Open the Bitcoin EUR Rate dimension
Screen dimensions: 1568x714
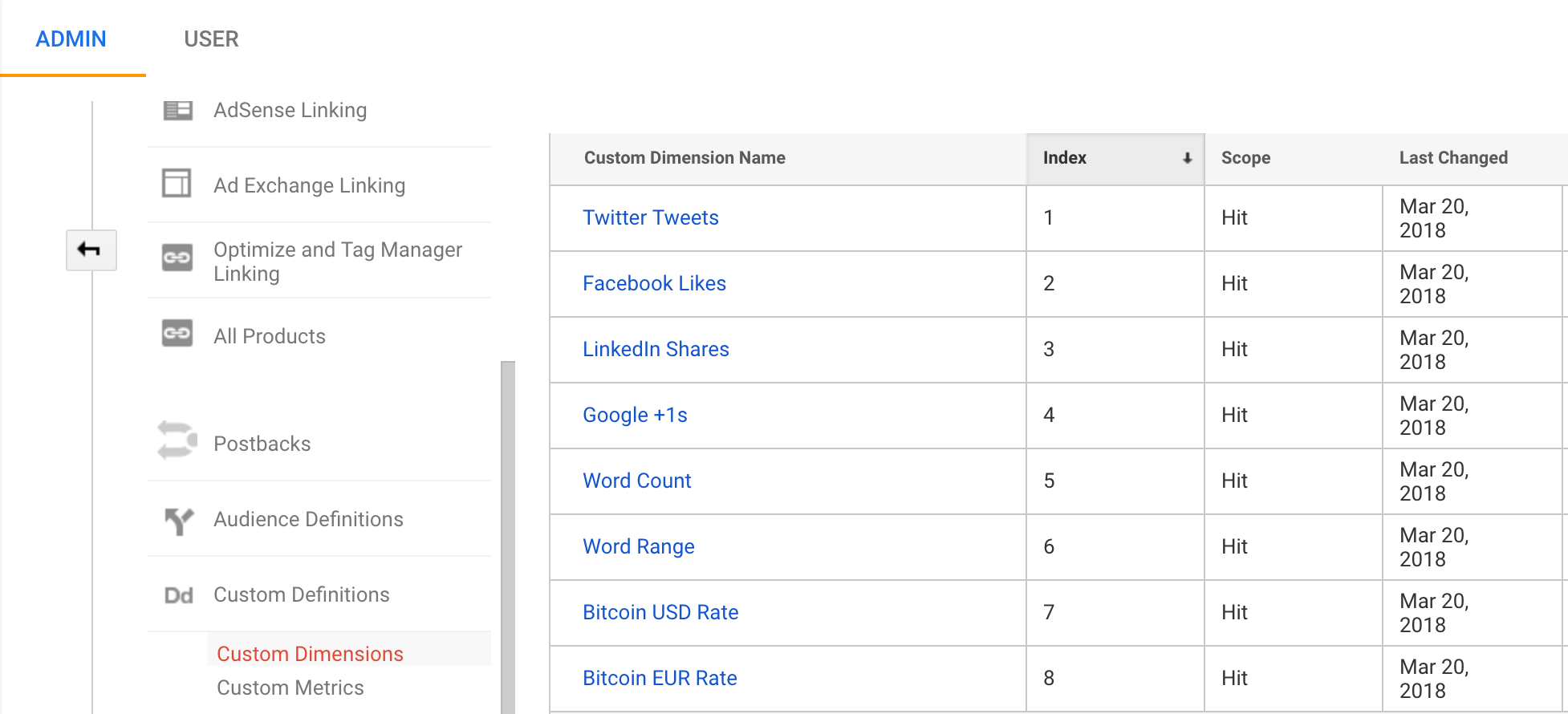tap(660, 678)
